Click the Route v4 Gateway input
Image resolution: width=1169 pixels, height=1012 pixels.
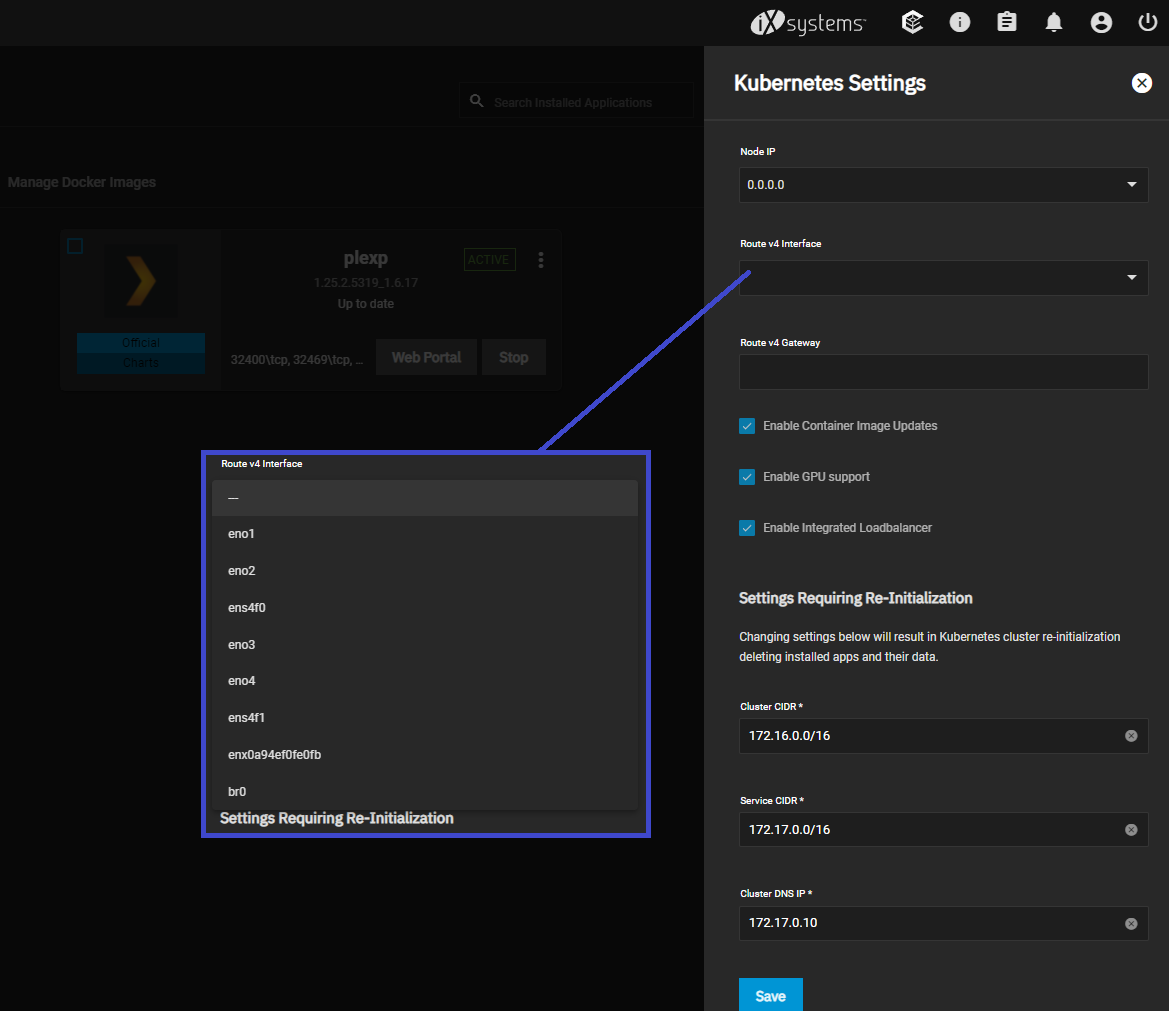coord(943,372)
